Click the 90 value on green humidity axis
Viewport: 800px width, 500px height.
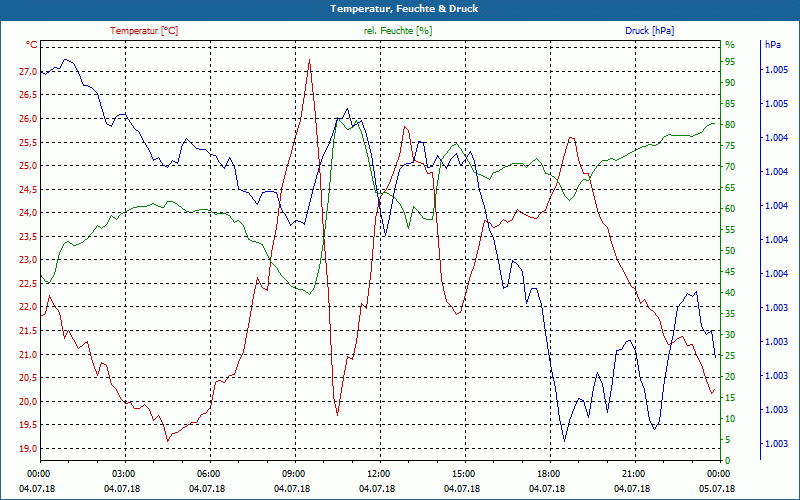coord(730,83)
